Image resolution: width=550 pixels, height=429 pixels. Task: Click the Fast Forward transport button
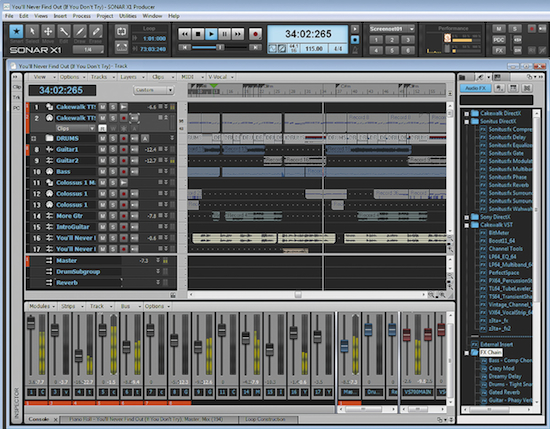[238, 34]
